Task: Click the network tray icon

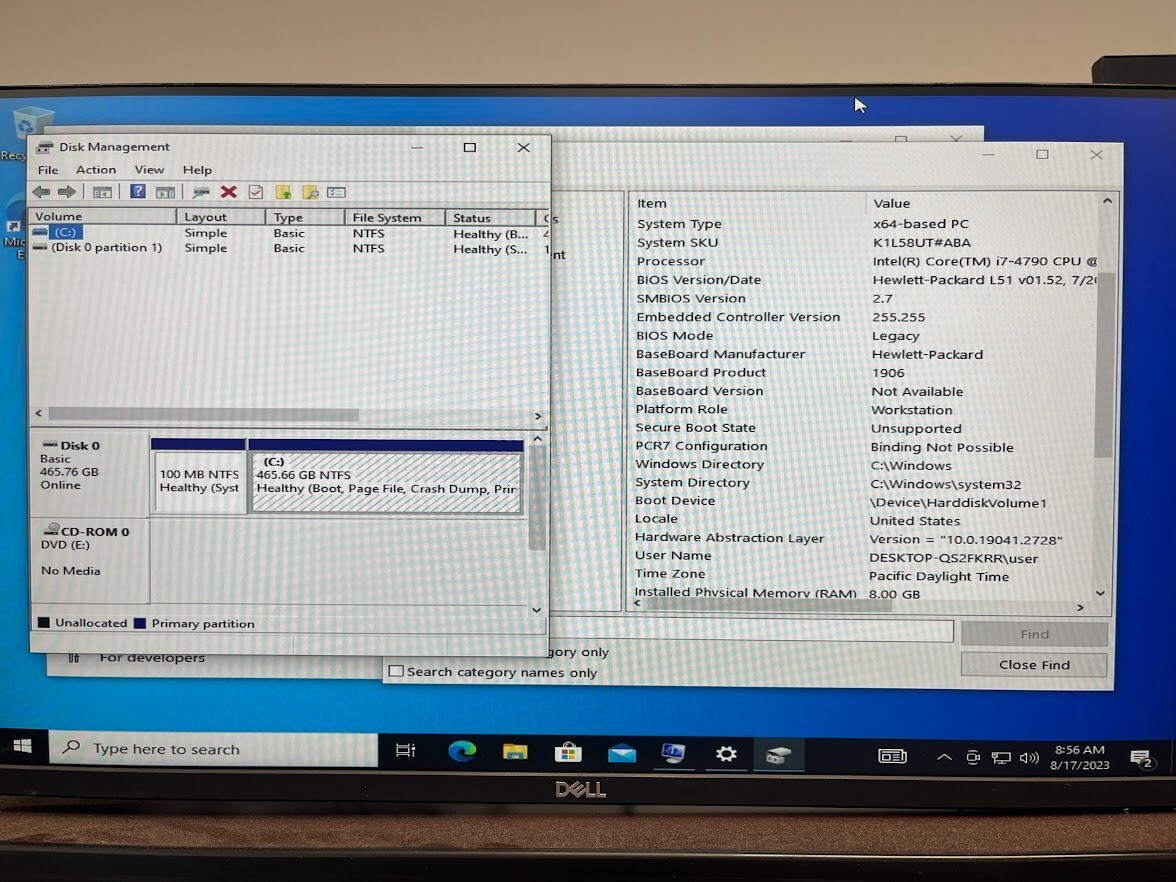Action: coord(1000,758)
